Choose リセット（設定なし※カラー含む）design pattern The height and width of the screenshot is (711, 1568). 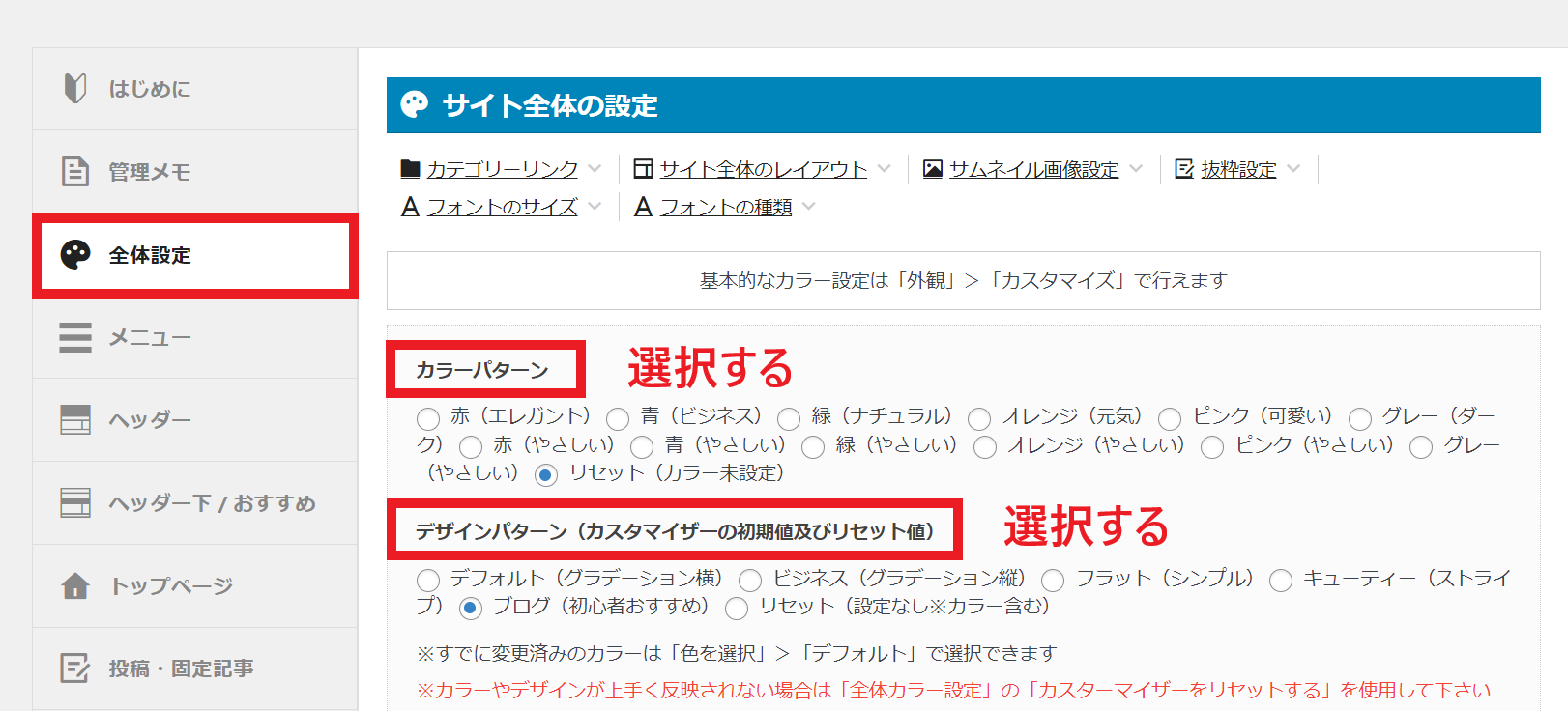click(x=737, y=608)
